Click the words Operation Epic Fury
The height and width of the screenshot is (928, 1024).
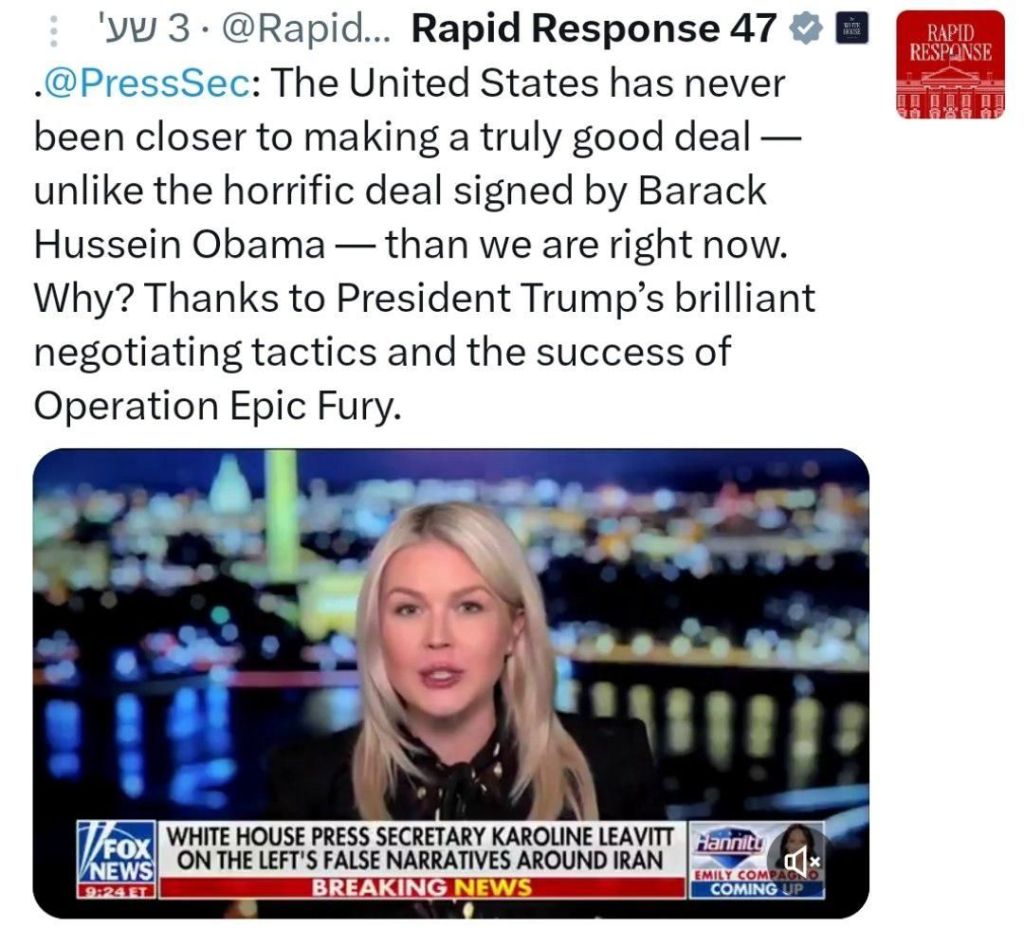(x=216, y=406)
